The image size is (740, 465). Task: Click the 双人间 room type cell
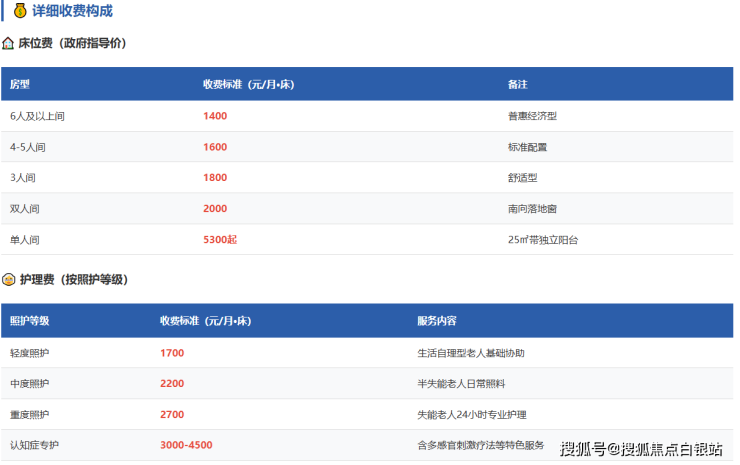(25, 209)
